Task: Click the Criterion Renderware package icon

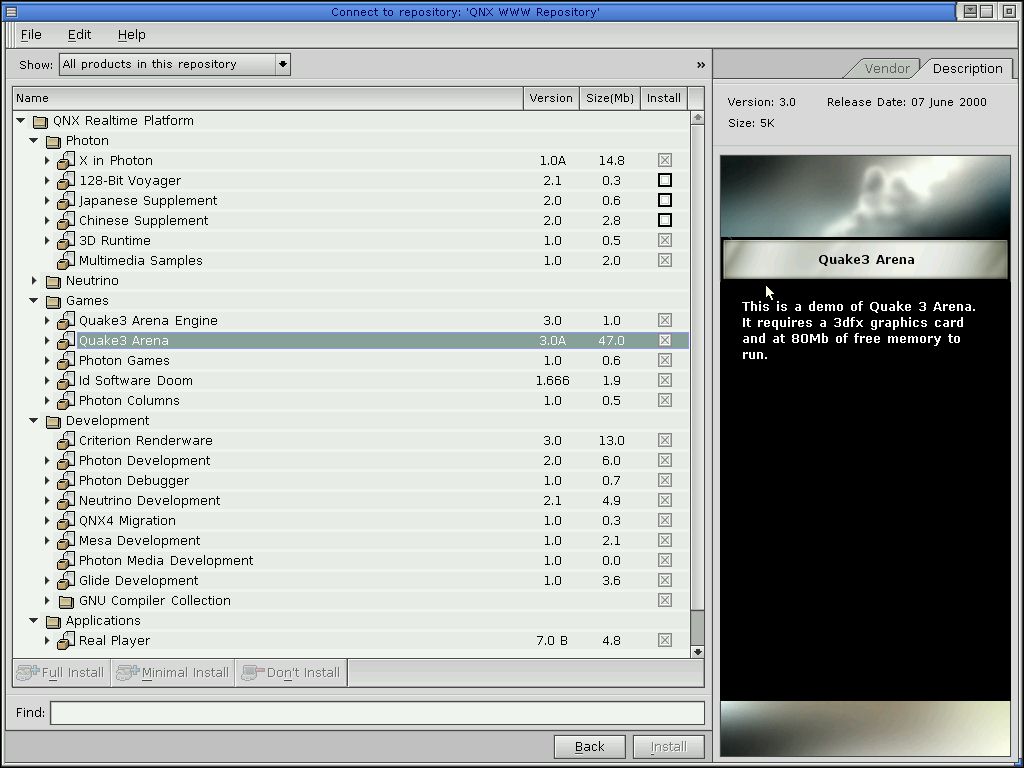Action: click(66, 441)
